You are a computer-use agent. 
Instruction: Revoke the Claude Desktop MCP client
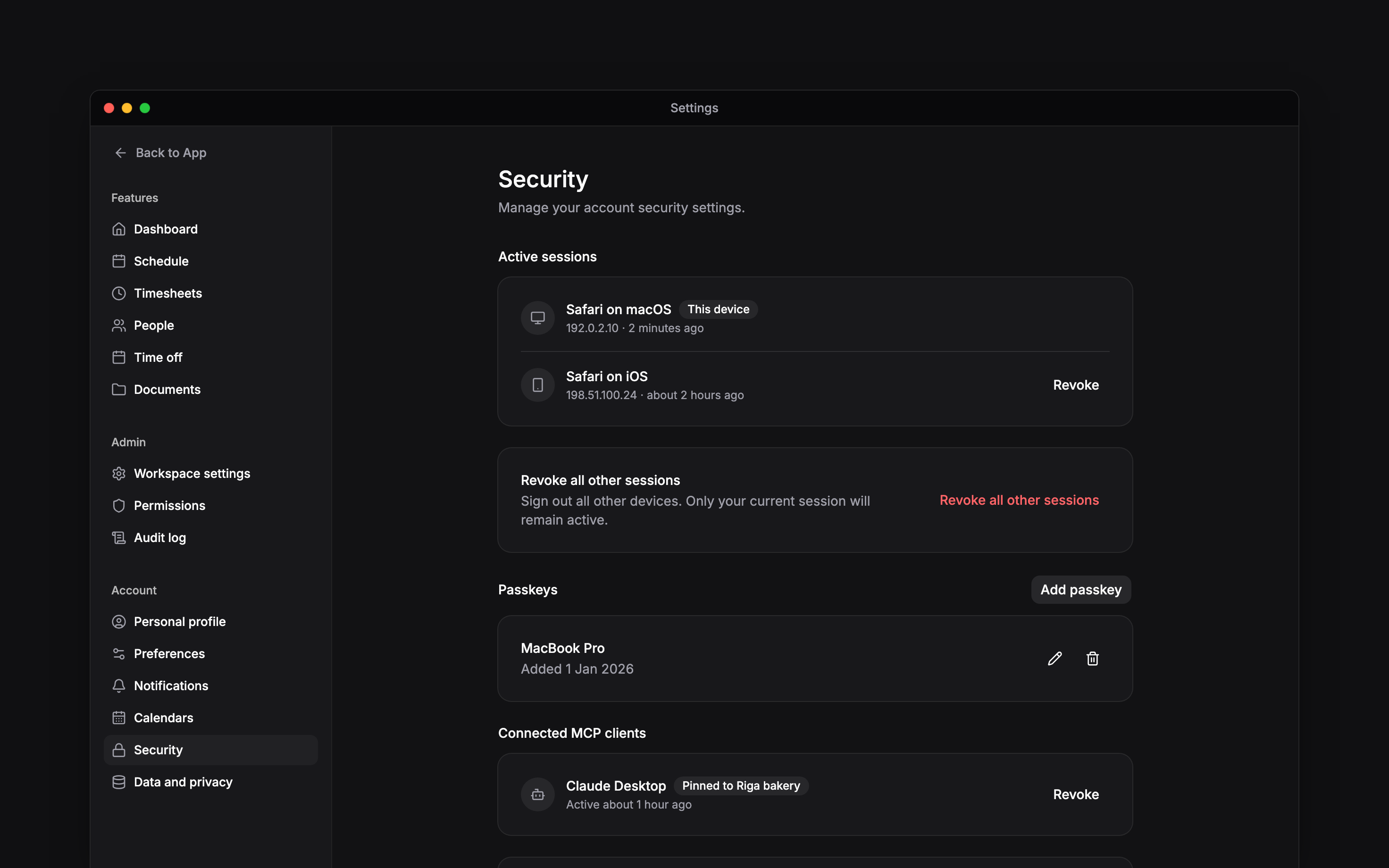click(x=1076, y=794)
